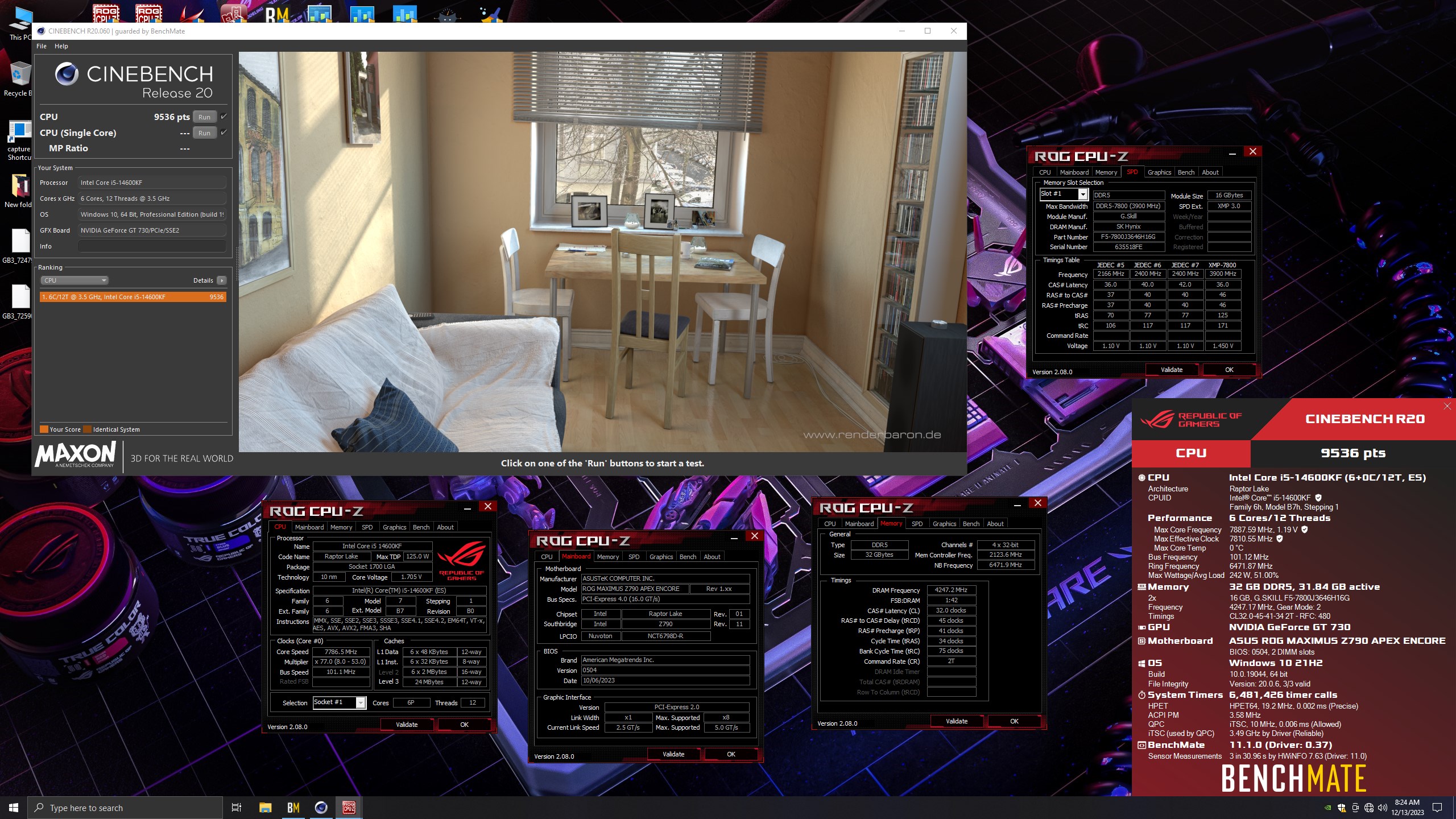The width and height of the screenshot is (1456, 819).
Task: Close the BenchMate Cinebench R20 result panel
Action: pyautogui.click(x=1447, y=406)
